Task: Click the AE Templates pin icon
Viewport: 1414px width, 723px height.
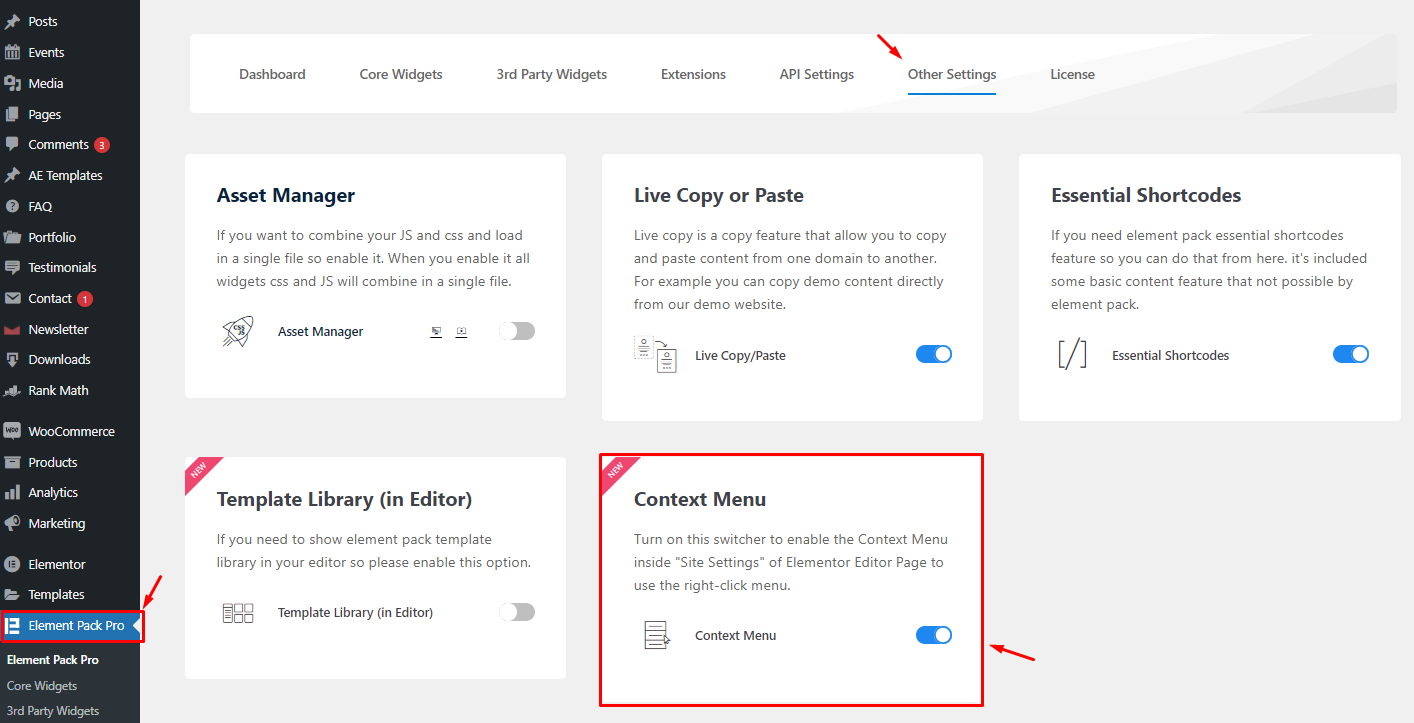Action: coord(12,175)
